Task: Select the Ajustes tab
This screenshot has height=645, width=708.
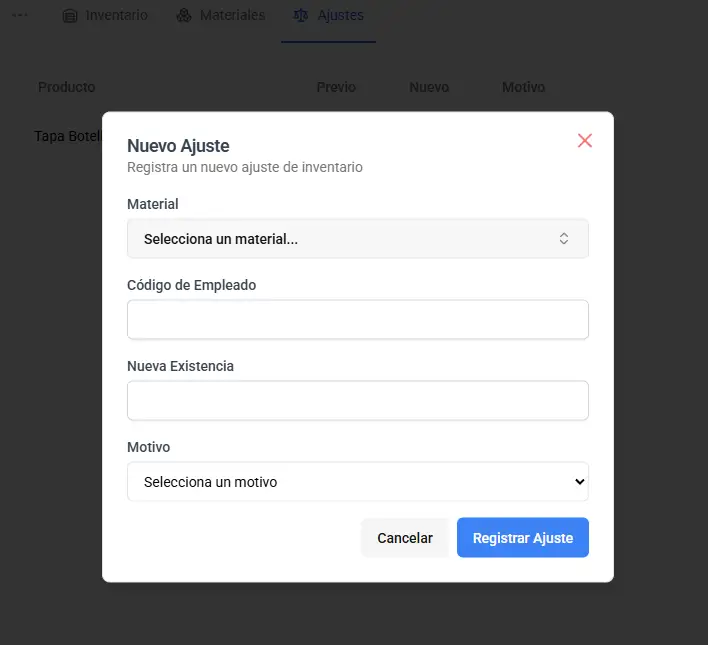Action: (x=328, y=15)
